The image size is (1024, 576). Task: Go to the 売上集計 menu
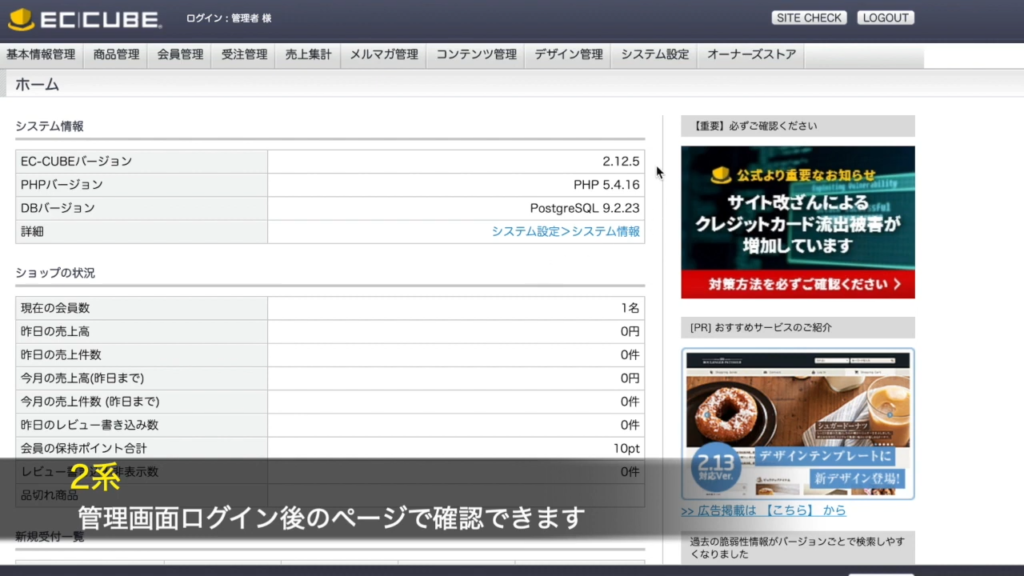point(308,55)
